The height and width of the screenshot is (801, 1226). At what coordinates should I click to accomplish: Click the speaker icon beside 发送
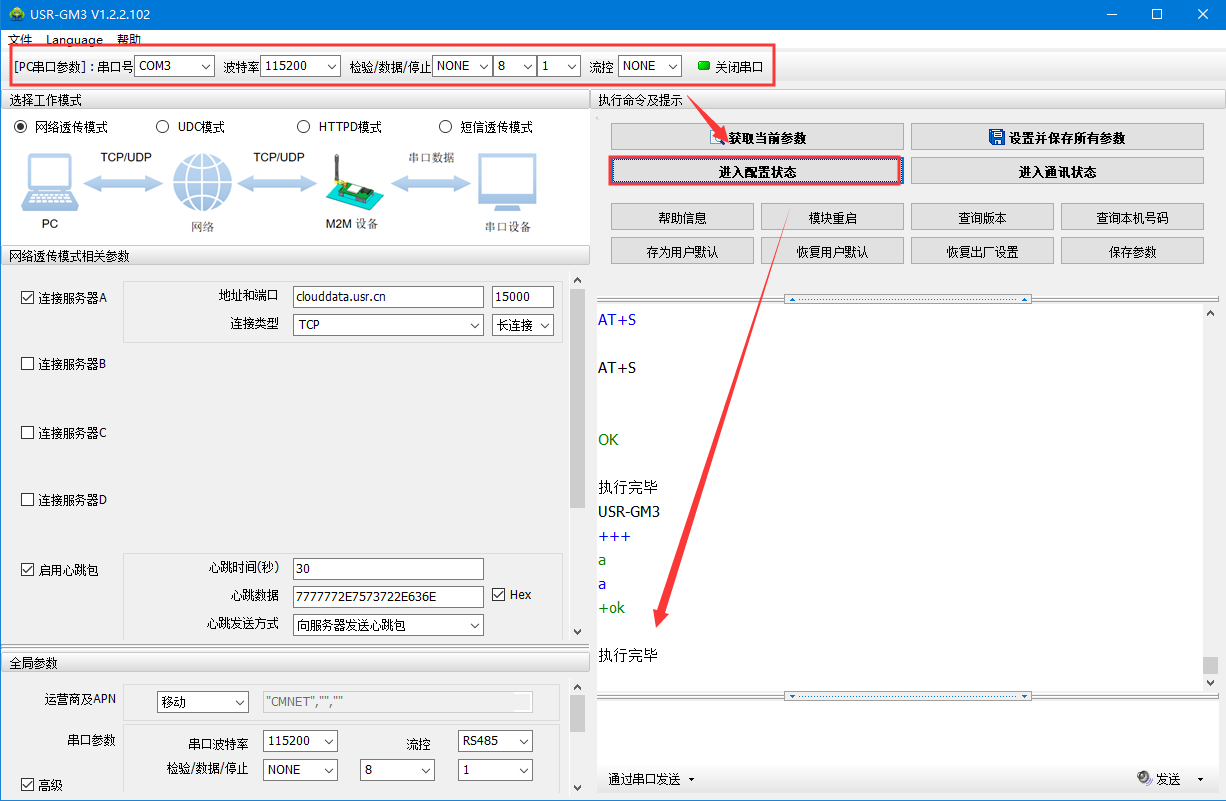point(1144,778)
